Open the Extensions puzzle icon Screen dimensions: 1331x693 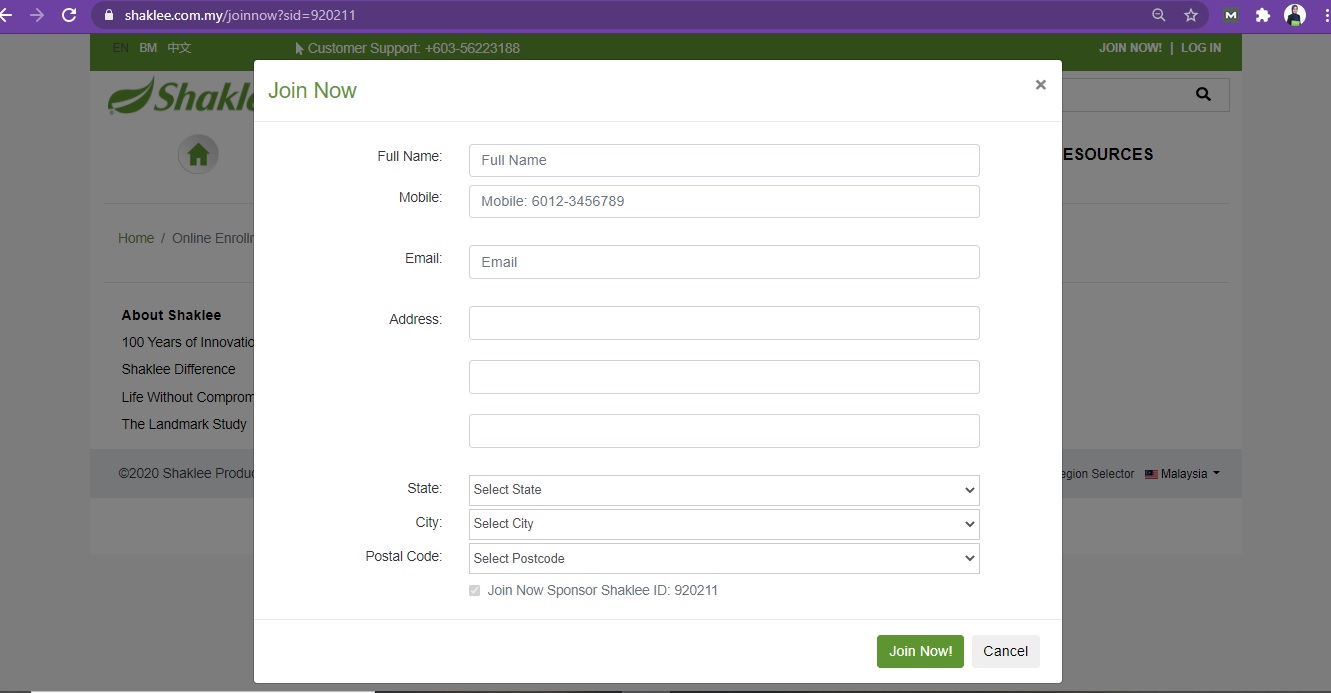1263,15
